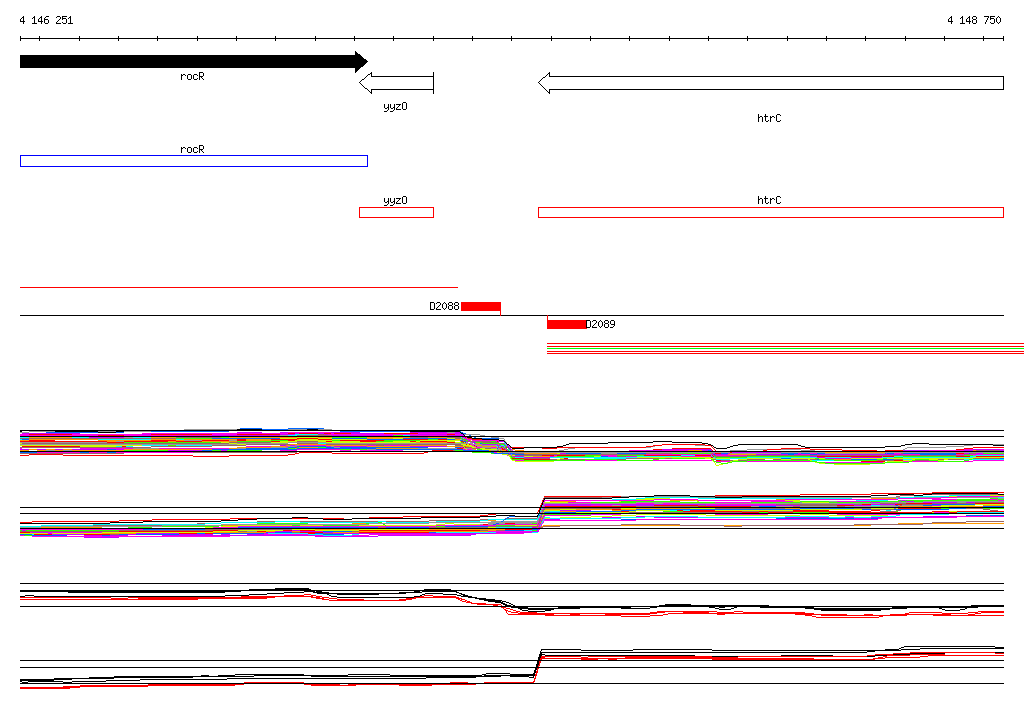Click the yyzO label above red box
Screen dimensions: 1024x714
[395, 201]
